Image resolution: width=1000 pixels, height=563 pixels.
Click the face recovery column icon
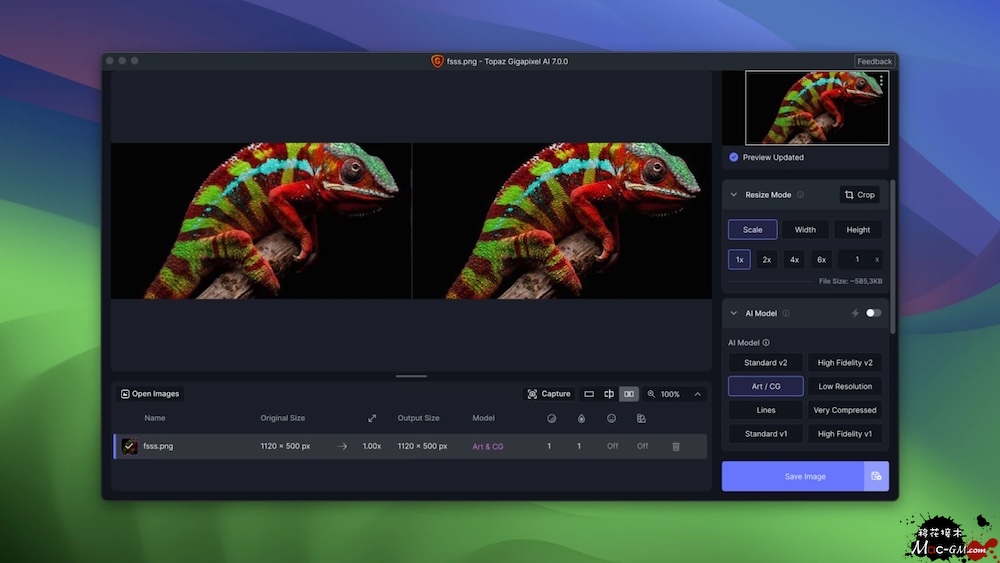click(x=612, y=418)
